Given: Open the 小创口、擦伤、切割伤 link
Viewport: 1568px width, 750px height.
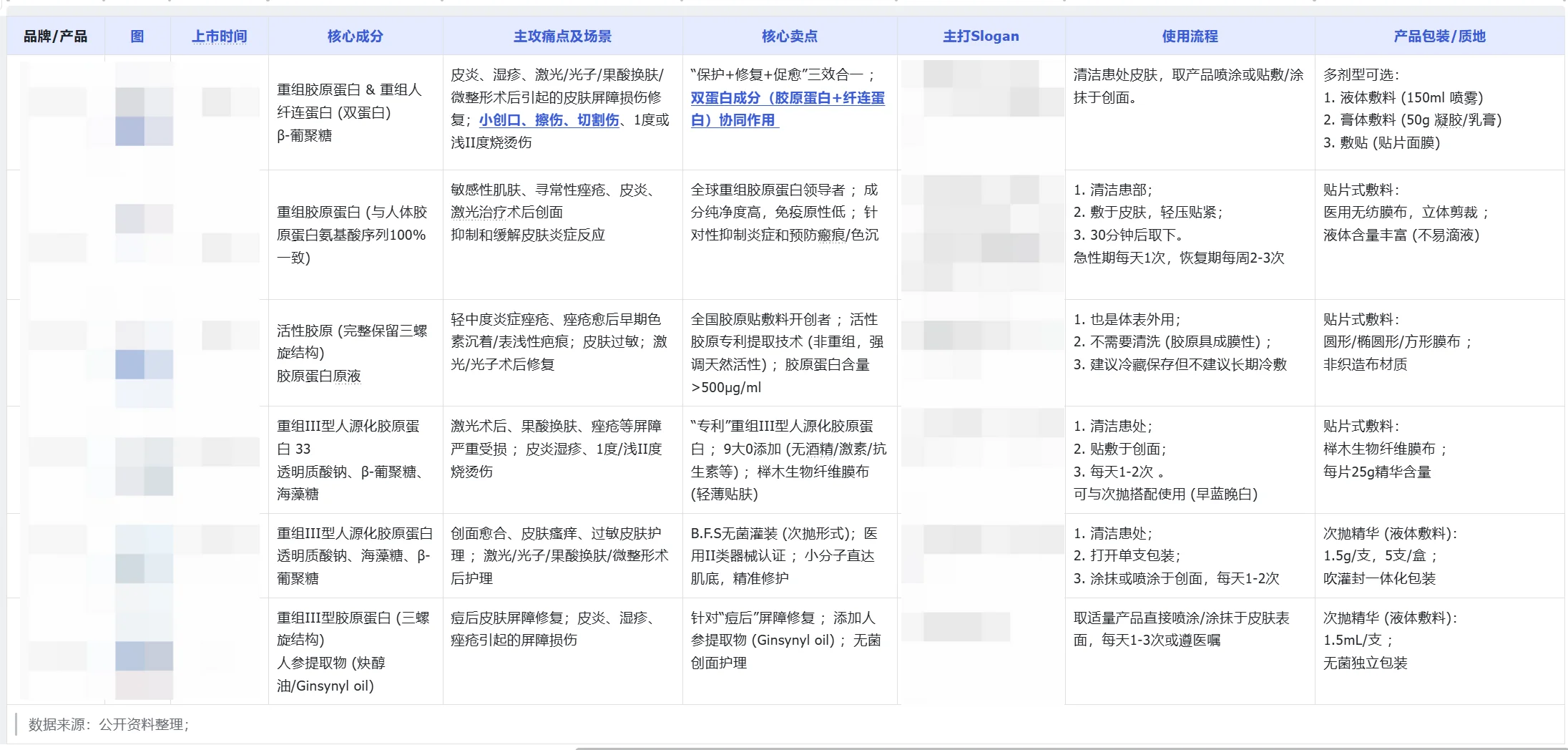Looking at the screenshot, I should click(549, 120).
